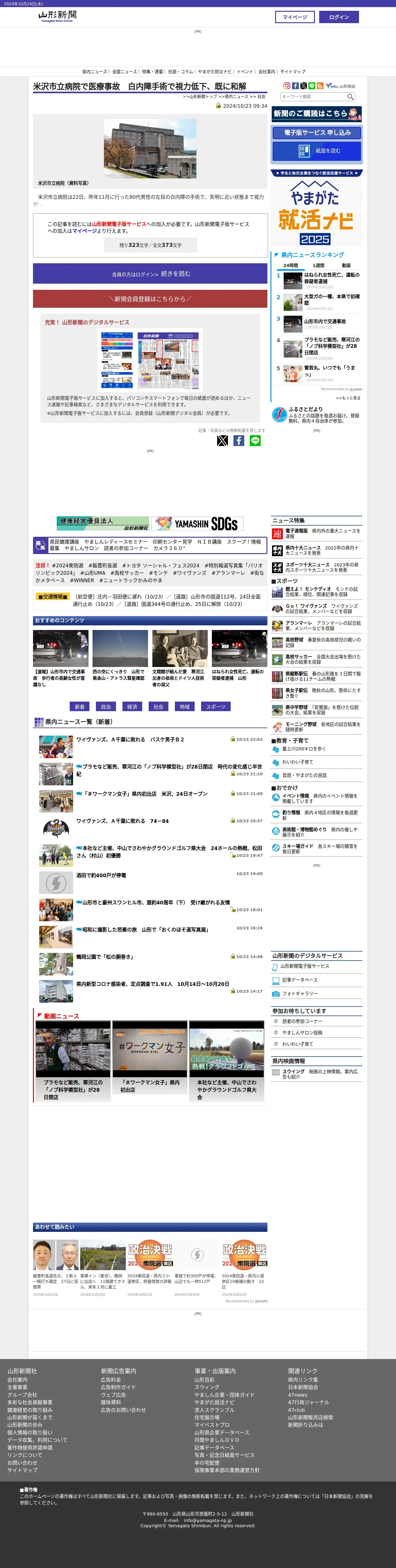Open the 紫金山・アトラス彗星 recommended thumbnail
This screenshot has width=396, height=1568.
tap(120, 649)
